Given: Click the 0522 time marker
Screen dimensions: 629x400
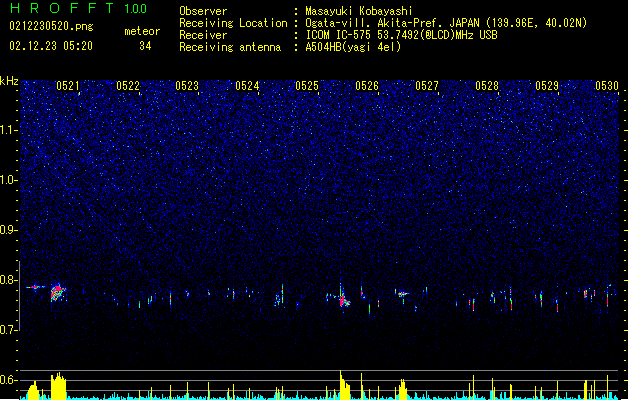Looking at the screenshot, I should (128, 85).
